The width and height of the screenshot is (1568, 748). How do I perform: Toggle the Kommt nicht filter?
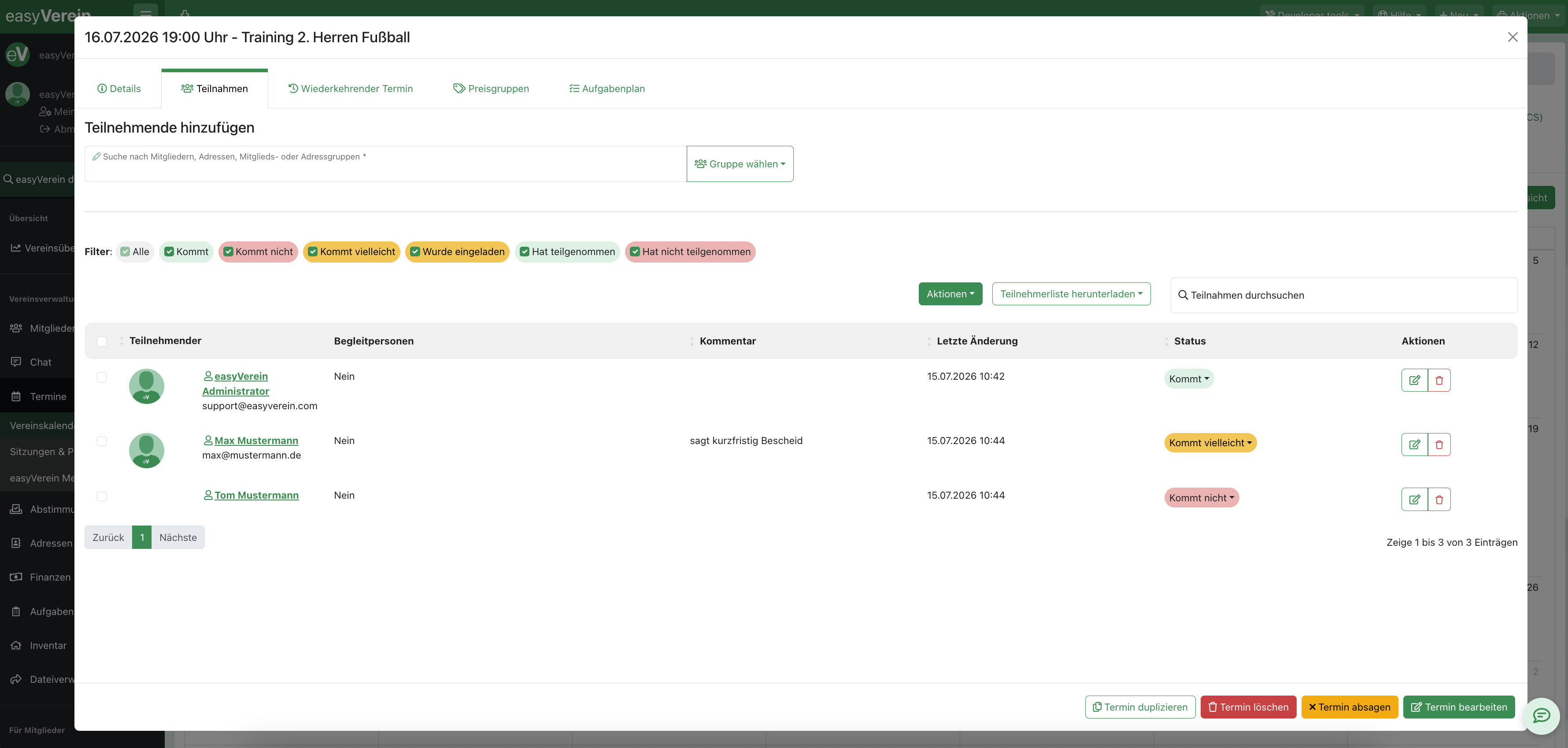click(x=258, y=252)
